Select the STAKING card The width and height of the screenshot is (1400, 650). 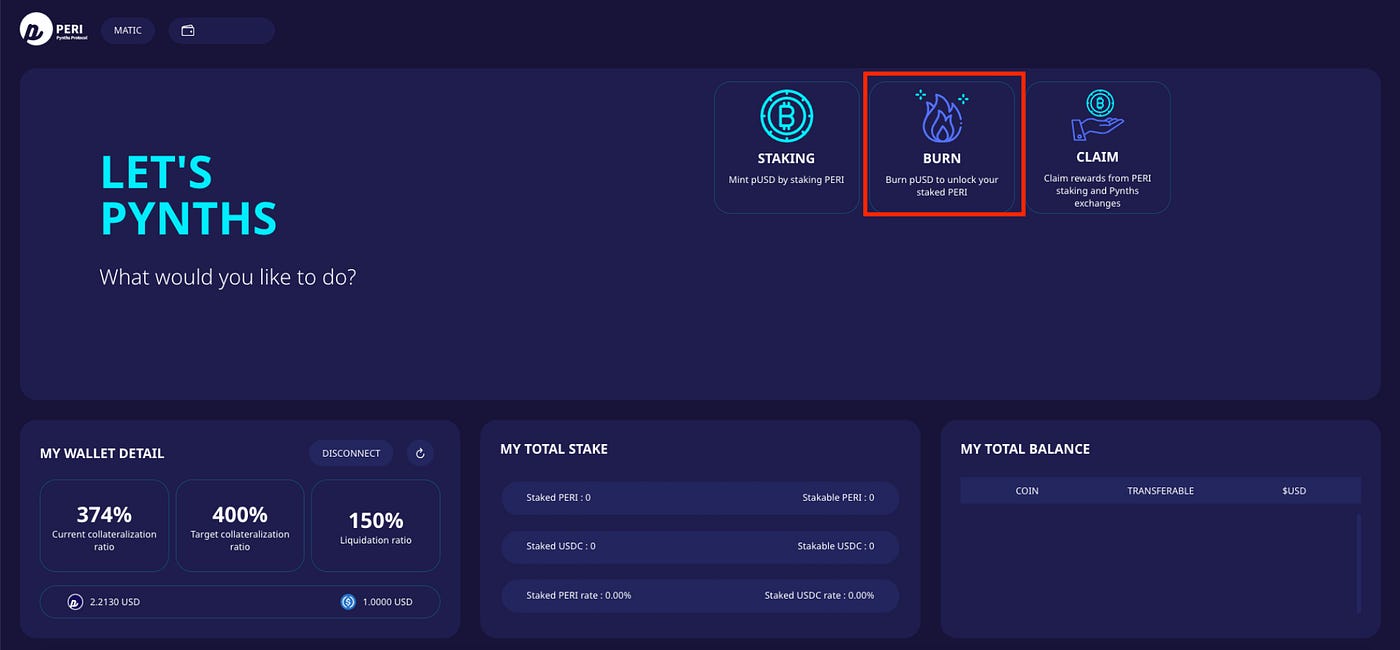point(787,147)
